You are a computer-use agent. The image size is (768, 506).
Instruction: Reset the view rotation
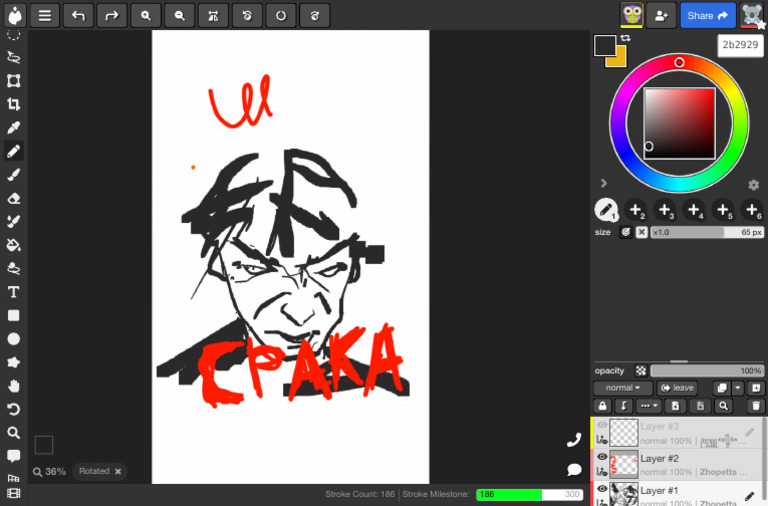281,16
